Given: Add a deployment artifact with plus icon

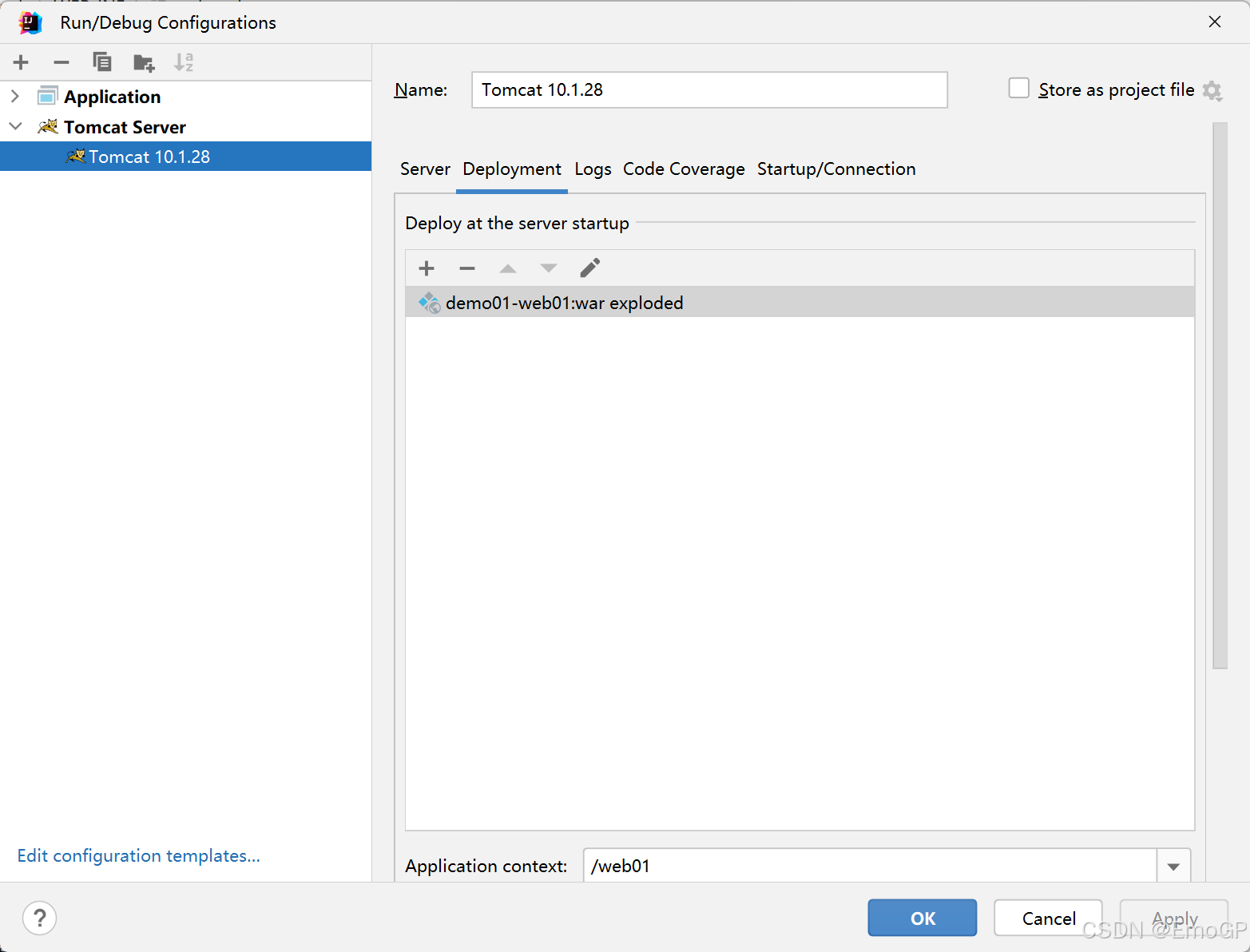Looking at the screenshot, I should [427, 268].
